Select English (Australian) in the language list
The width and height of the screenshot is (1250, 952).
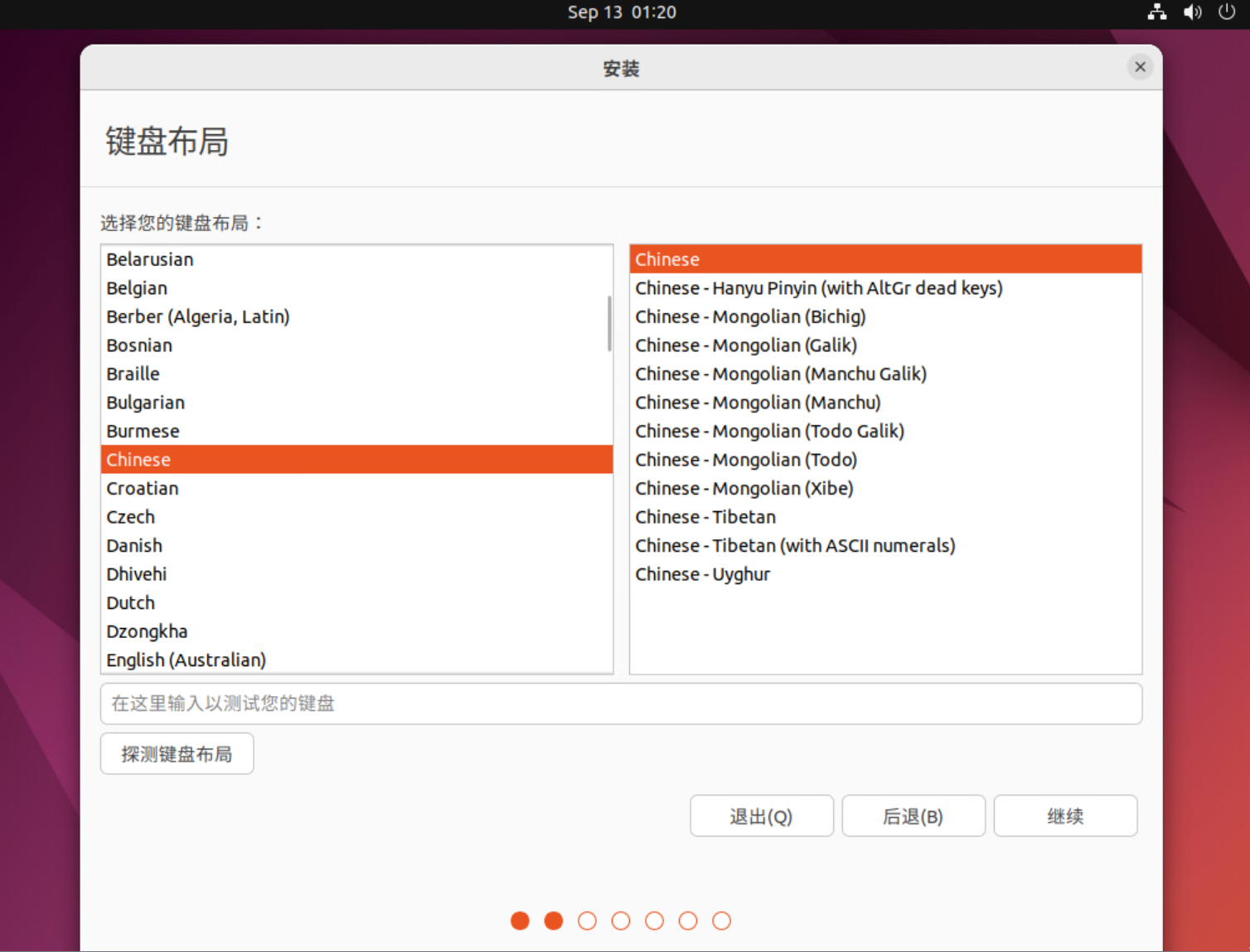(356, 660)
